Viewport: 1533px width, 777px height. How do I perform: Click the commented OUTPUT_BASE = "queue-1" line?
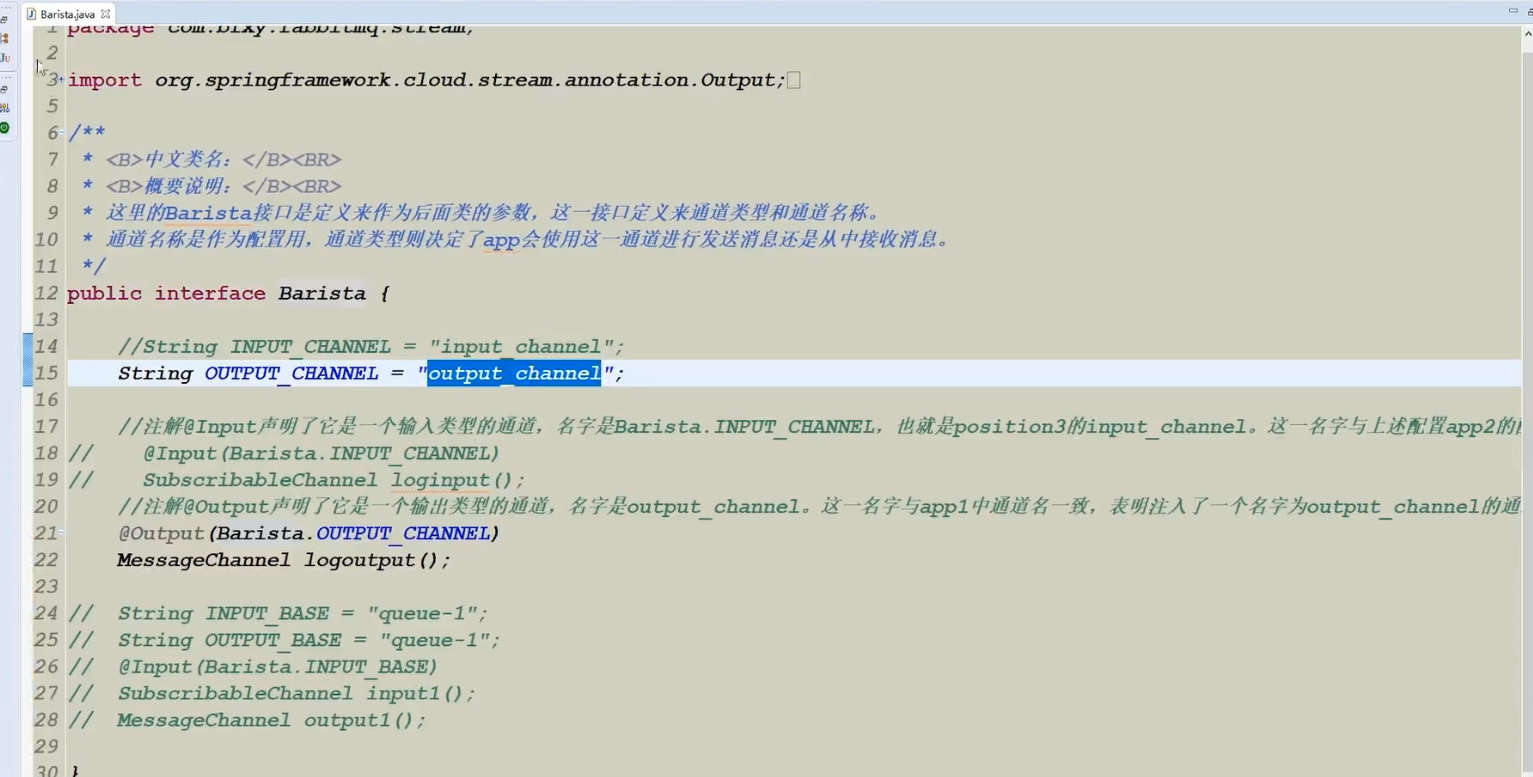tap(309, 640)
